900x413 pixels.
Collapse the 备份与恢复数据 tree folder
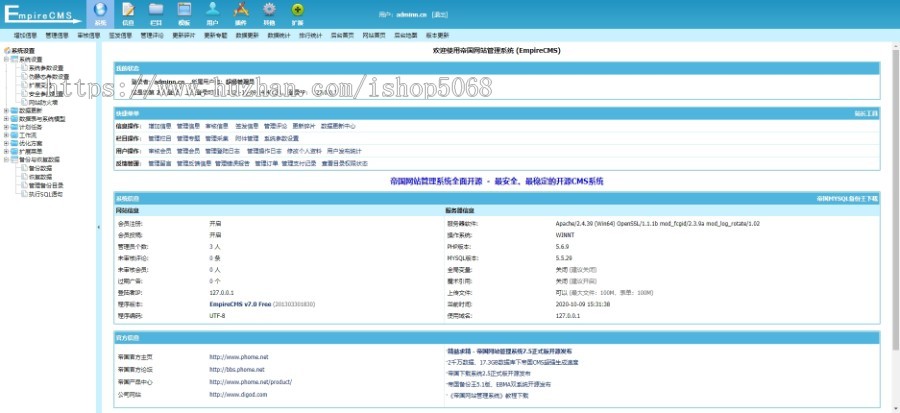point(6,159)
